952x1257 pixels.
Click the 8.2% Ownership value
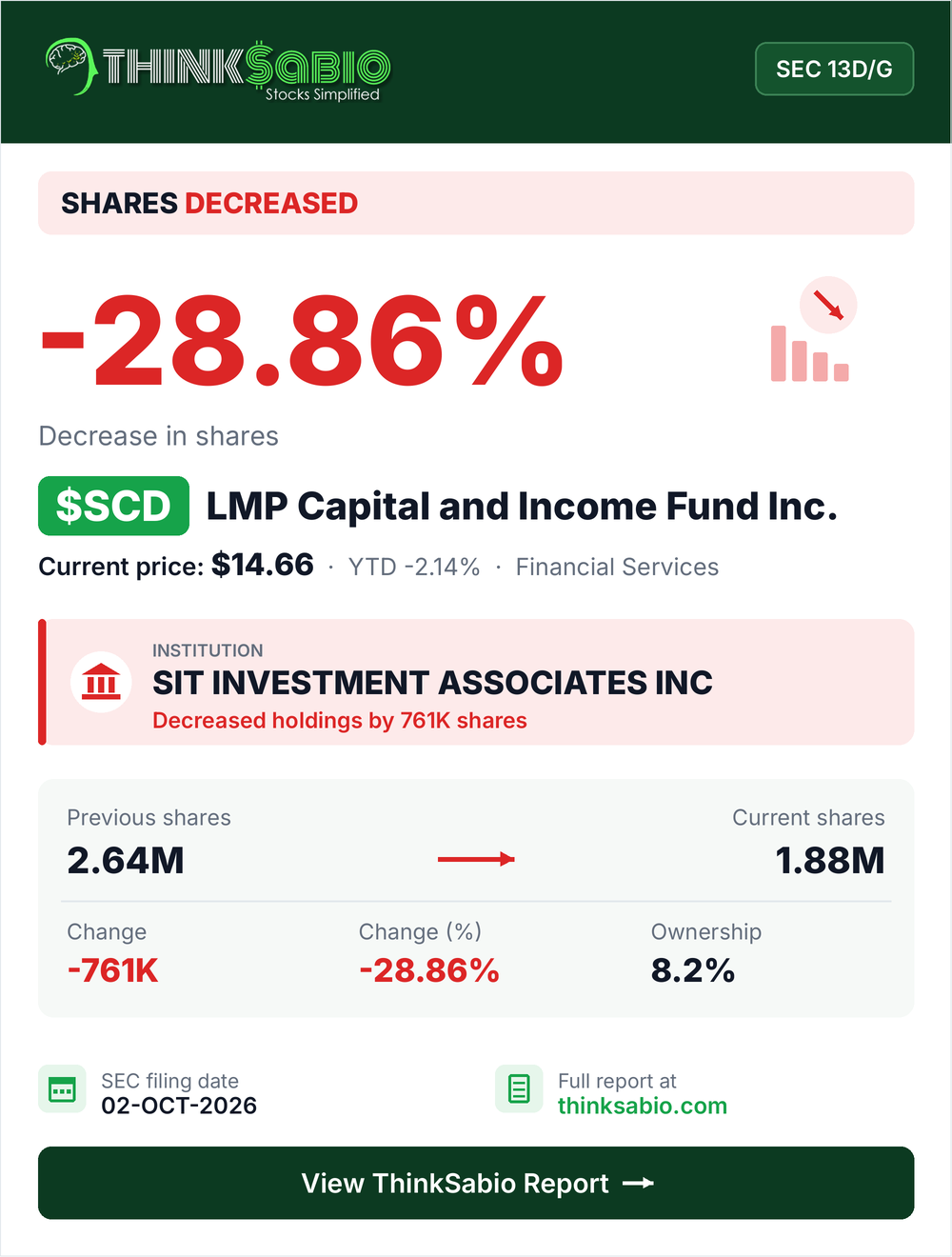(x=693, y=970)
